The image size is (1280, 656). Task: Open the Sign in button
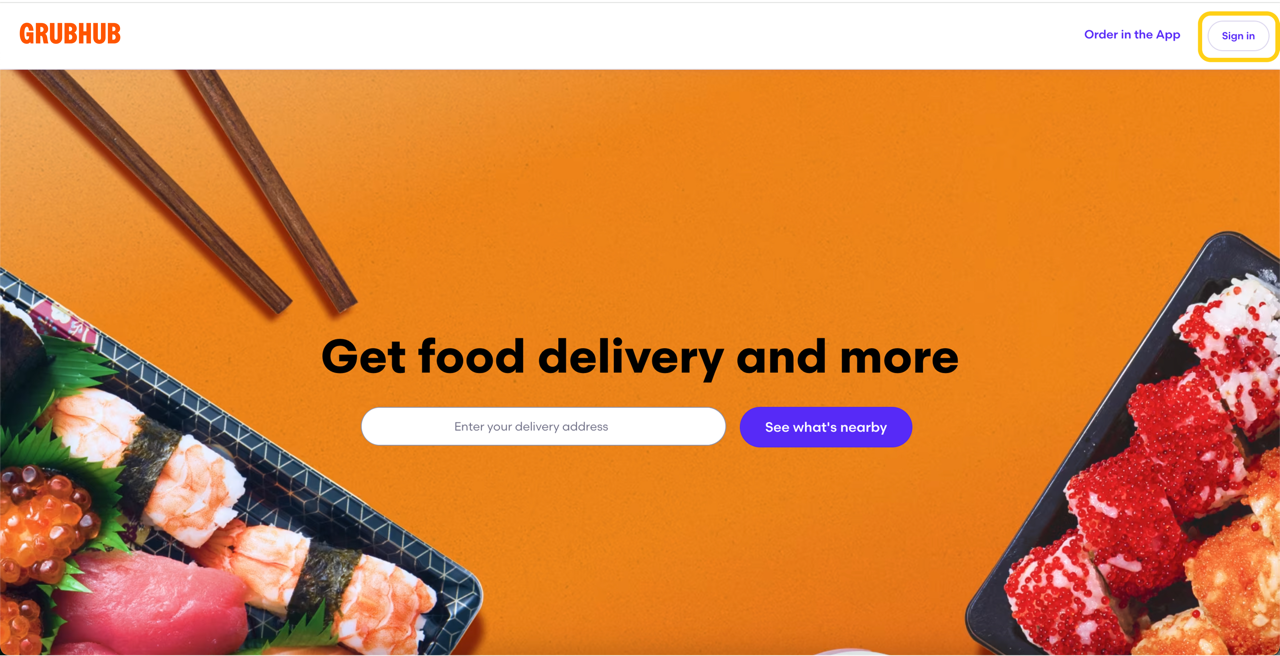[1238, 36]
